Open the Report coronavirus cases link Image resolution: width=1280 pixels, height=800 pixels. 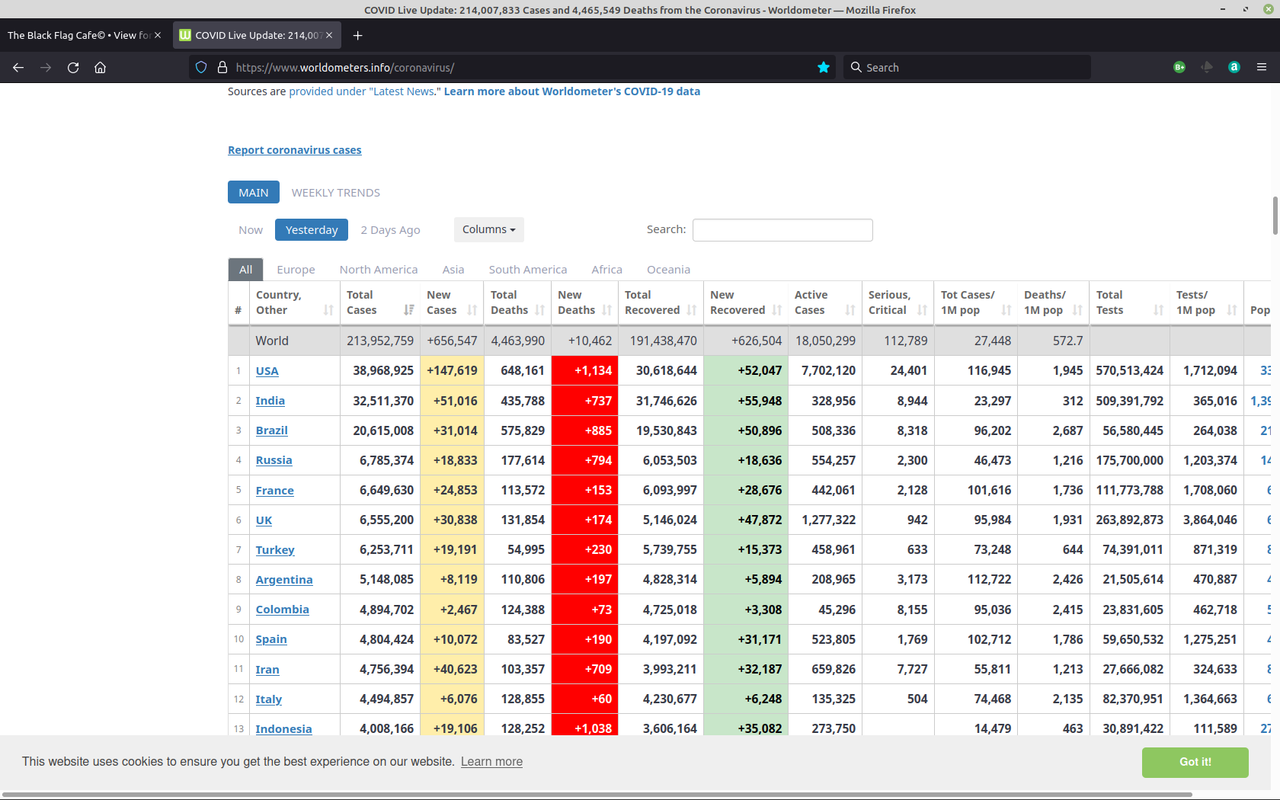[295, 150]
